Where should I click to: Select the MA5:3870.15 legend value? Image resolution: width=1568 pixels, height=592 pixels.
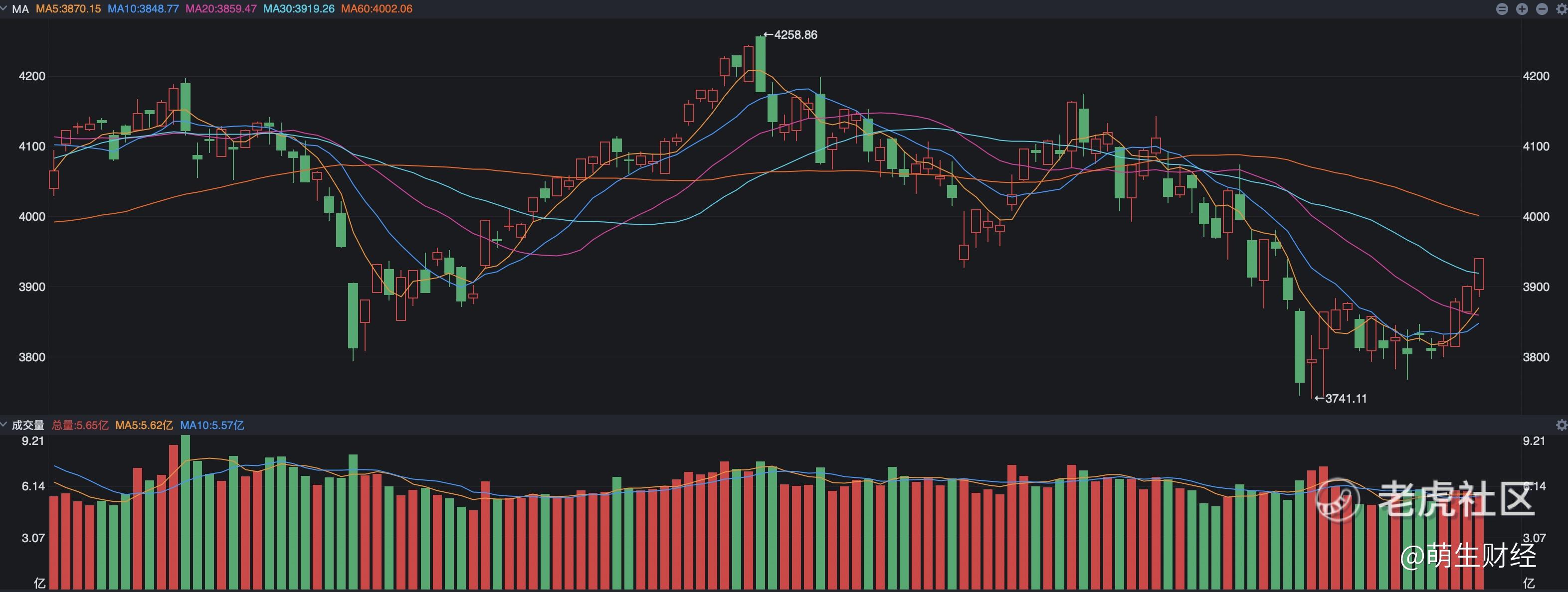[68, 9]
